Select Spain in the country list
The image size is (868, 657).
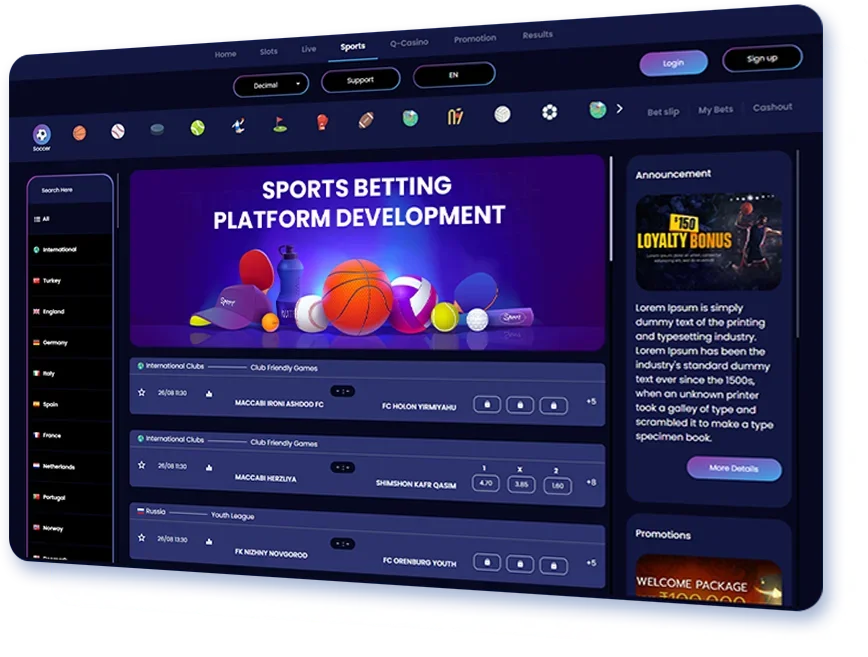tap(70, 405)
